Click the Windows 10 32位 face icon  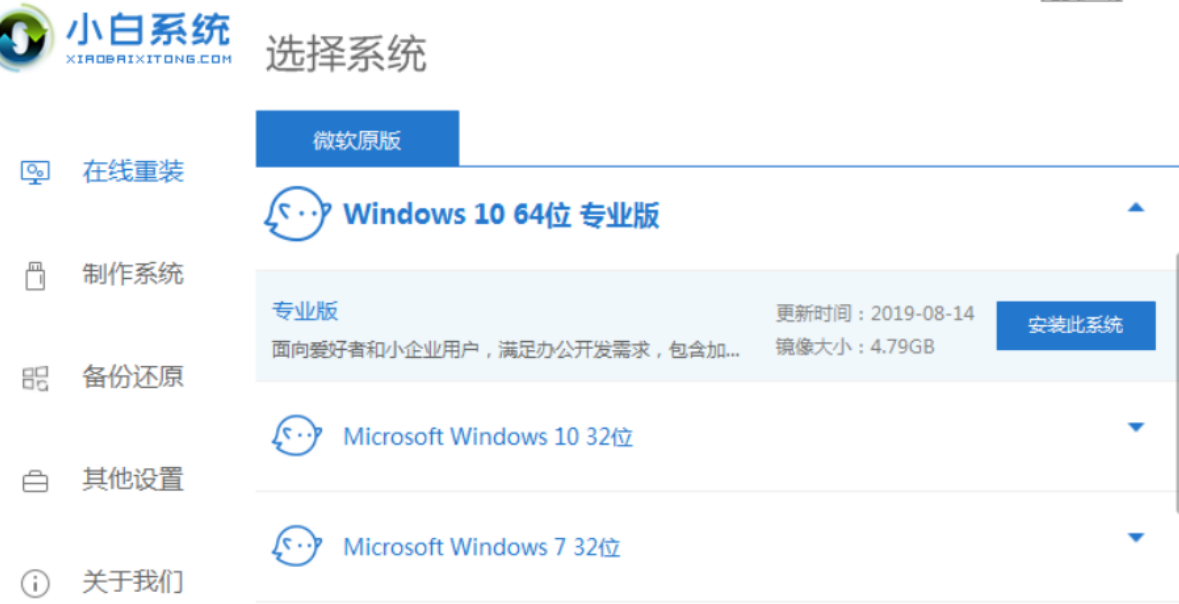click(296, 436)
